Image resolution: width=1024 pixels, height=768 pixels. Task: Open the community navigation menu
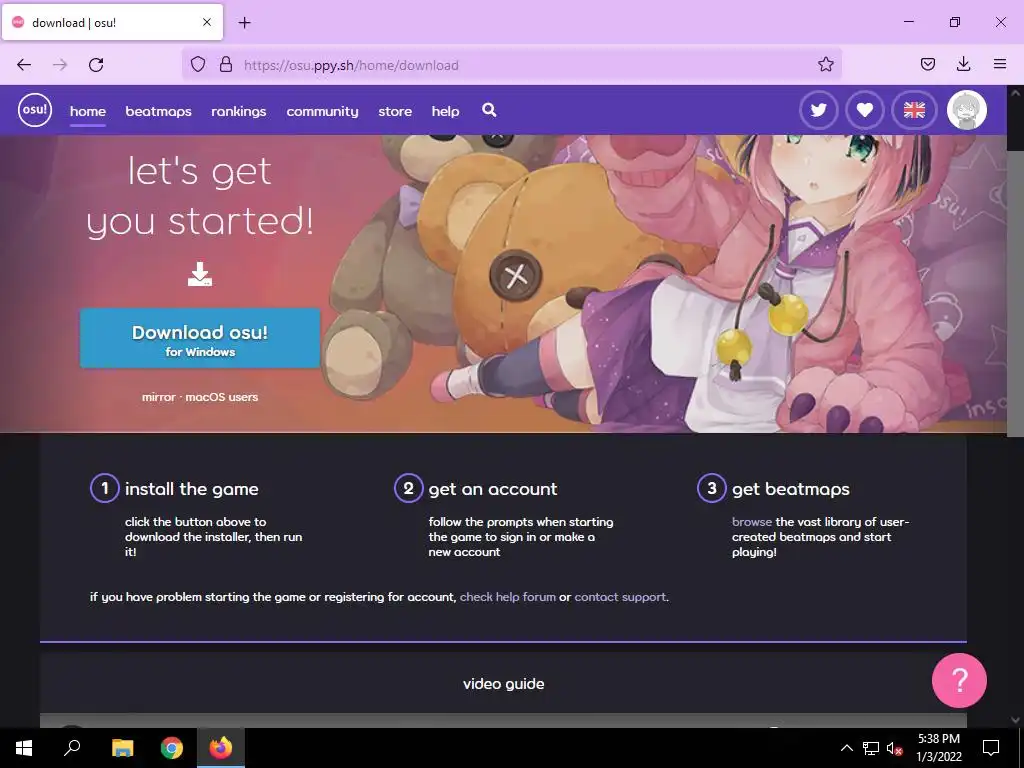323,111
